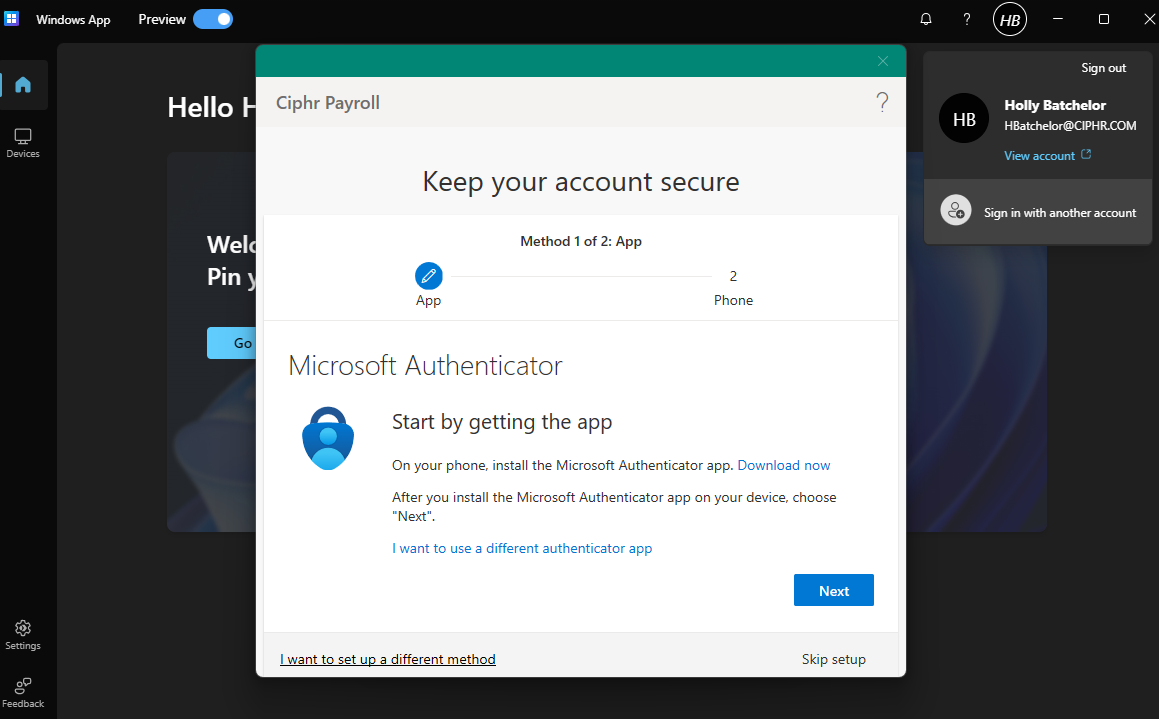Click the large HB profile picture
Image resolution: width=1159 pixels, height=719 pixels.
(x=964, y=118)
